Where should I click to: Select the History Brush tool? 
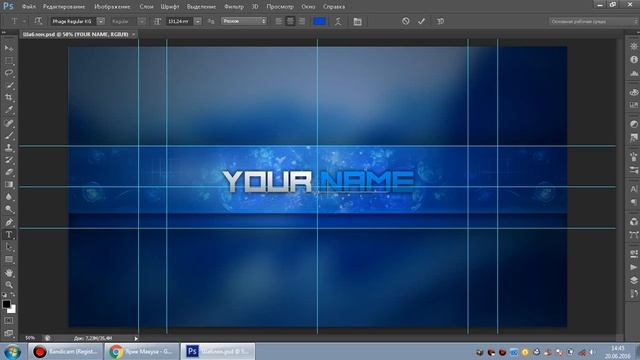9,160
